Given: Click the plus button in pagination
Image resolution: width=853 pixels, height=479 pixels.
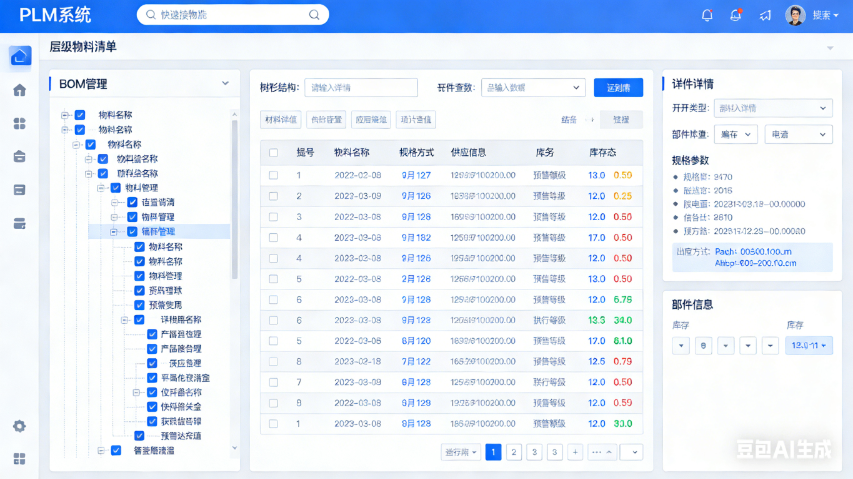Looking at the screenshot, I should pos(575,452).
